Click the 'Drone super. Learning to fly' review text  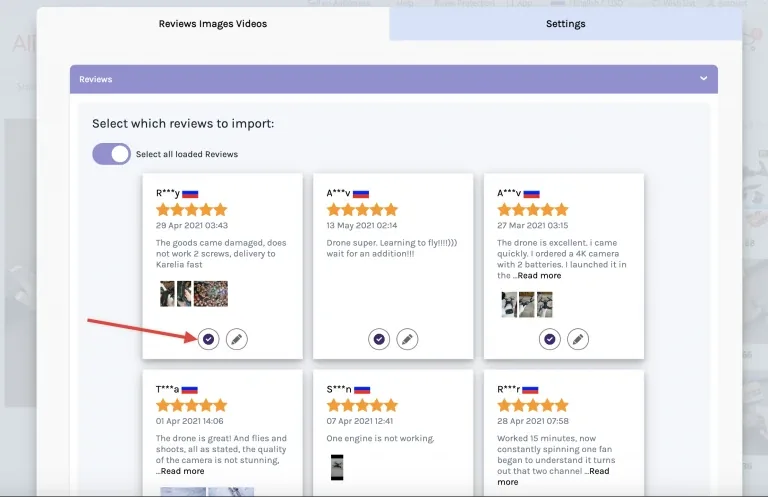(391, 248)
